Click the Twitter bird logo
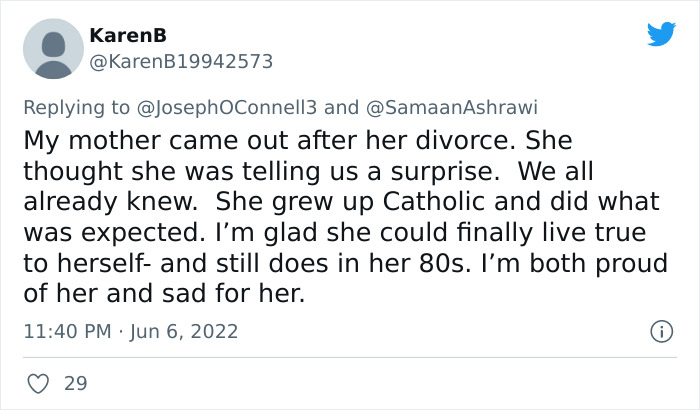Image resolution: width=700 pixels, height=410 pixels. 661,33
